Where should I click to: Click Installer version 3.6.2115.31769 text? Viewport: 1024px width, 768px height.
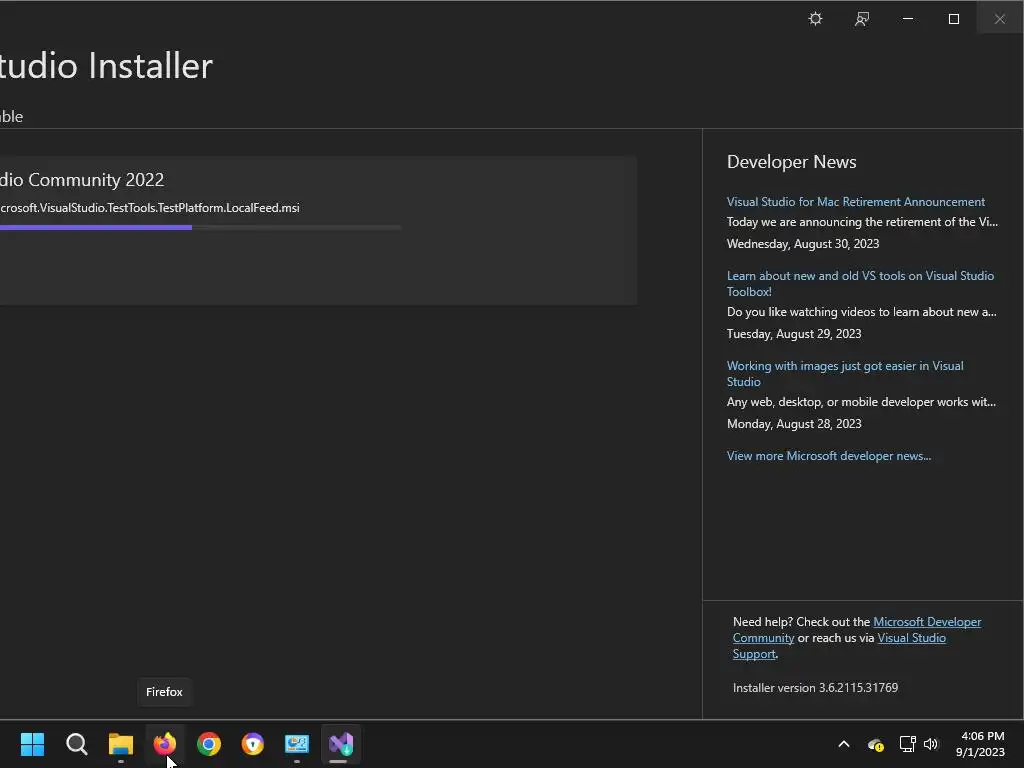[x=815, y=688]
